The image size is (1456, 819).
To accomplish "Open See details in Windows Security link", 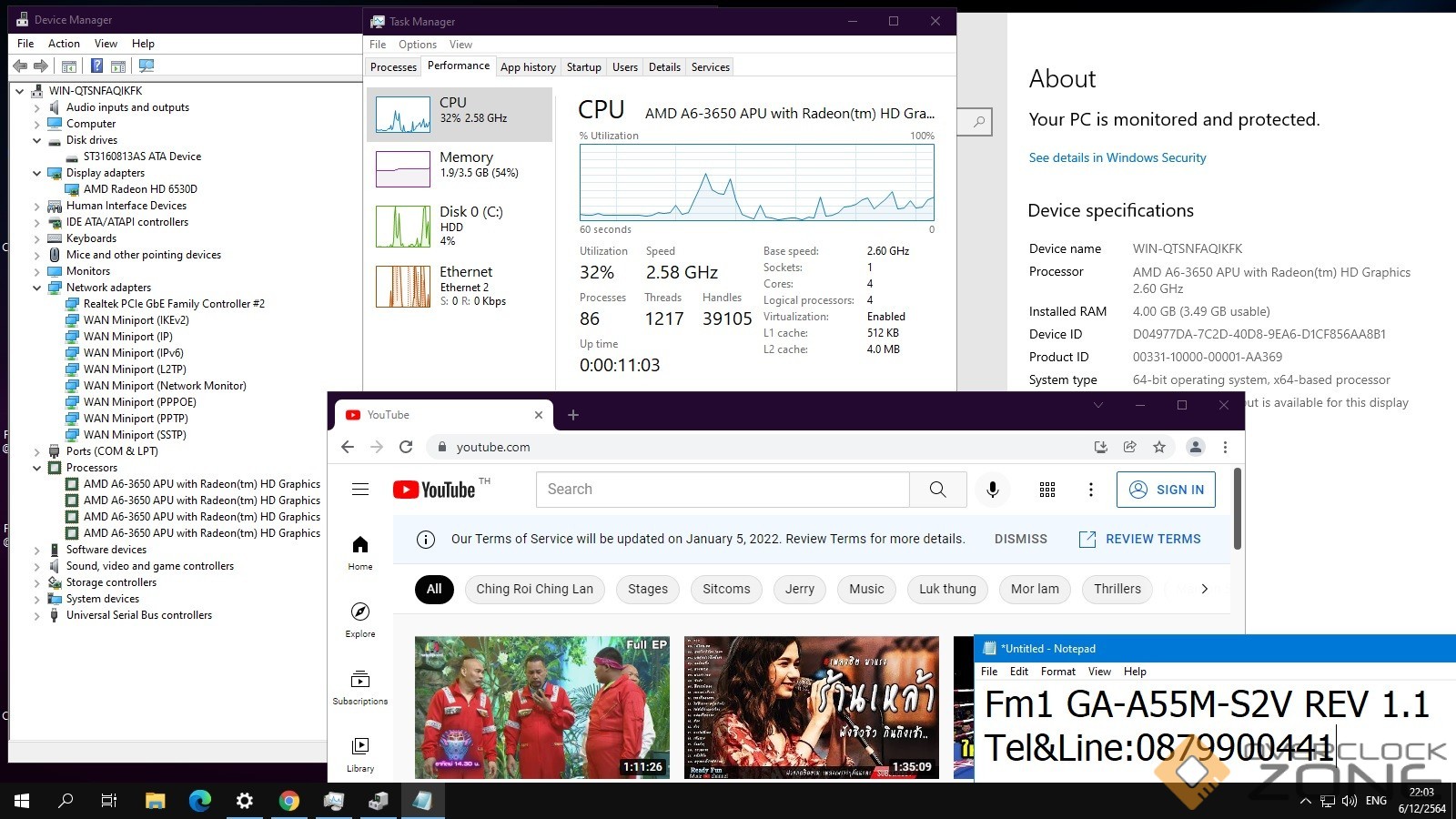I will [1117, 157].
